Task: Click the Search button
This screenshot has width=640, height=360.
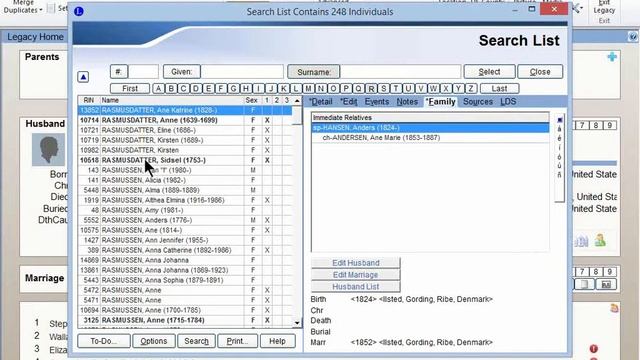Action: click(196, 341)
